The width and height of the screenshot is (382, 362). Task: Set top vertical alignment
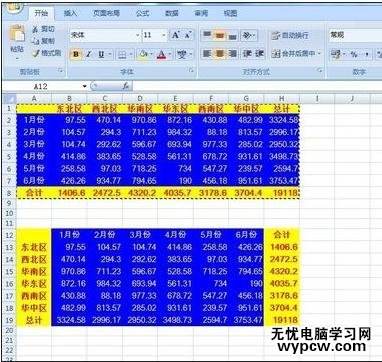(x=207, y=35)
